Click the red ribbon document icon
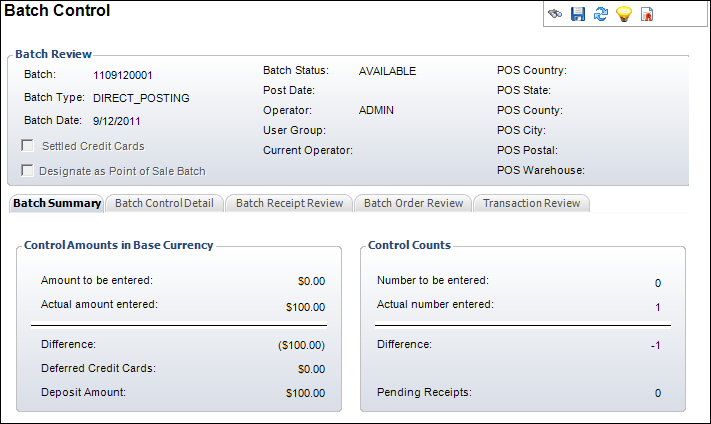This screenshot has height=424, width=711. coord(647,14)
